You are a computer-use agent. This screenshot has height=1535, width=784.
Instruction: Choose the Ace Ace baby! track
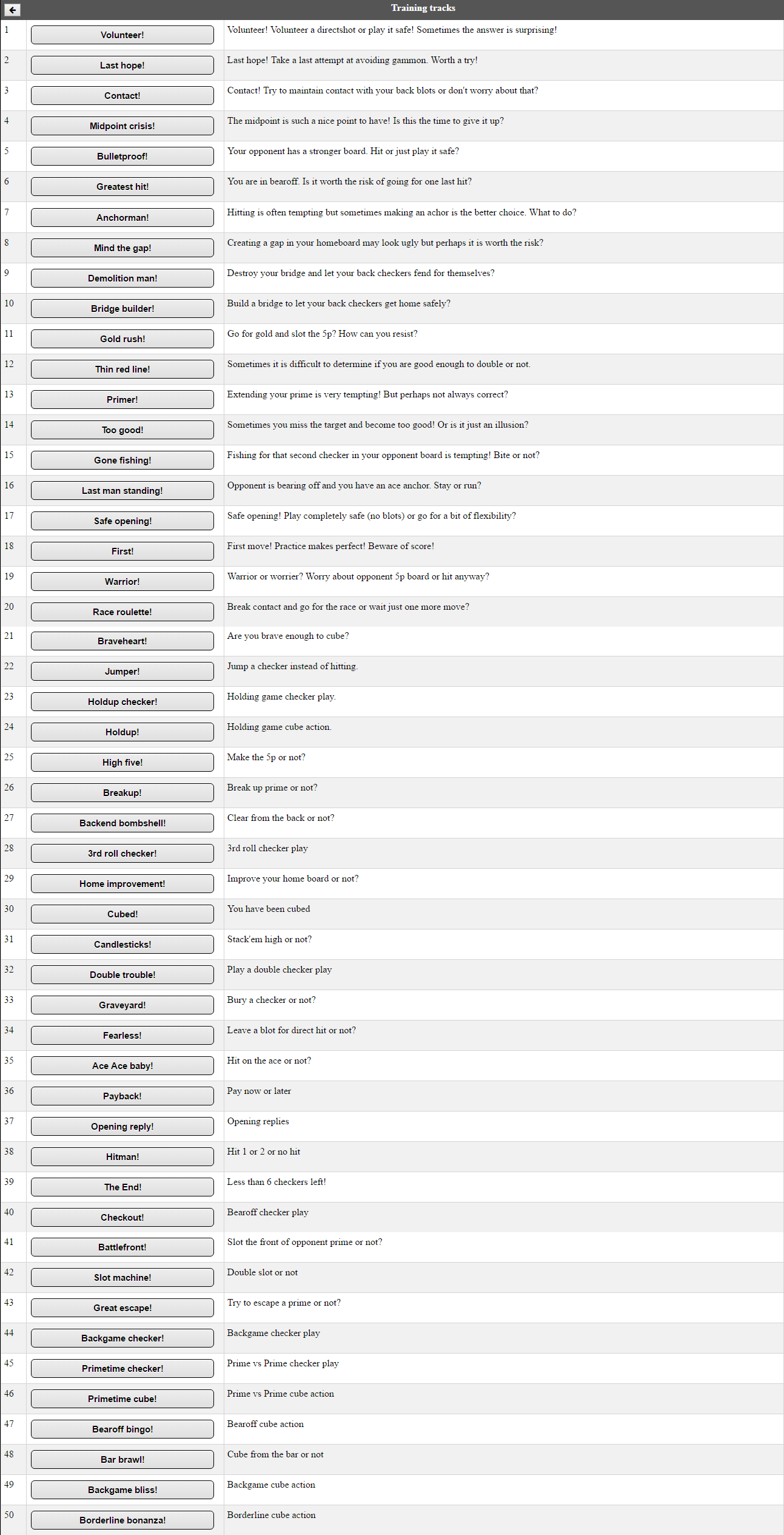click(122, 1066)
